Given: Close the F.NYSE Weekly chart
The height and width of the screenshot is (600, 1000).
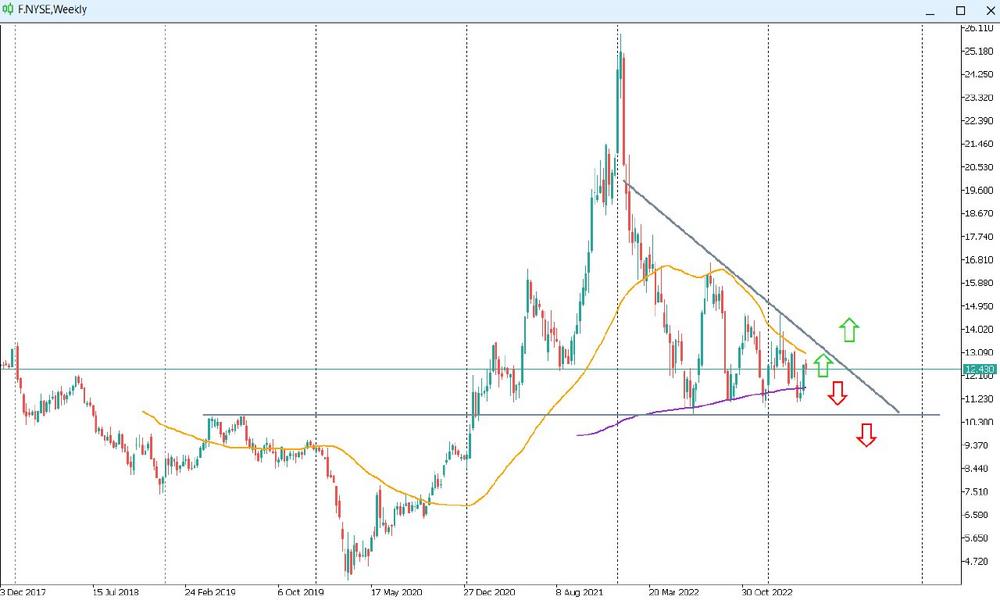Looking at the screenshot, I should tap(986, 10).
